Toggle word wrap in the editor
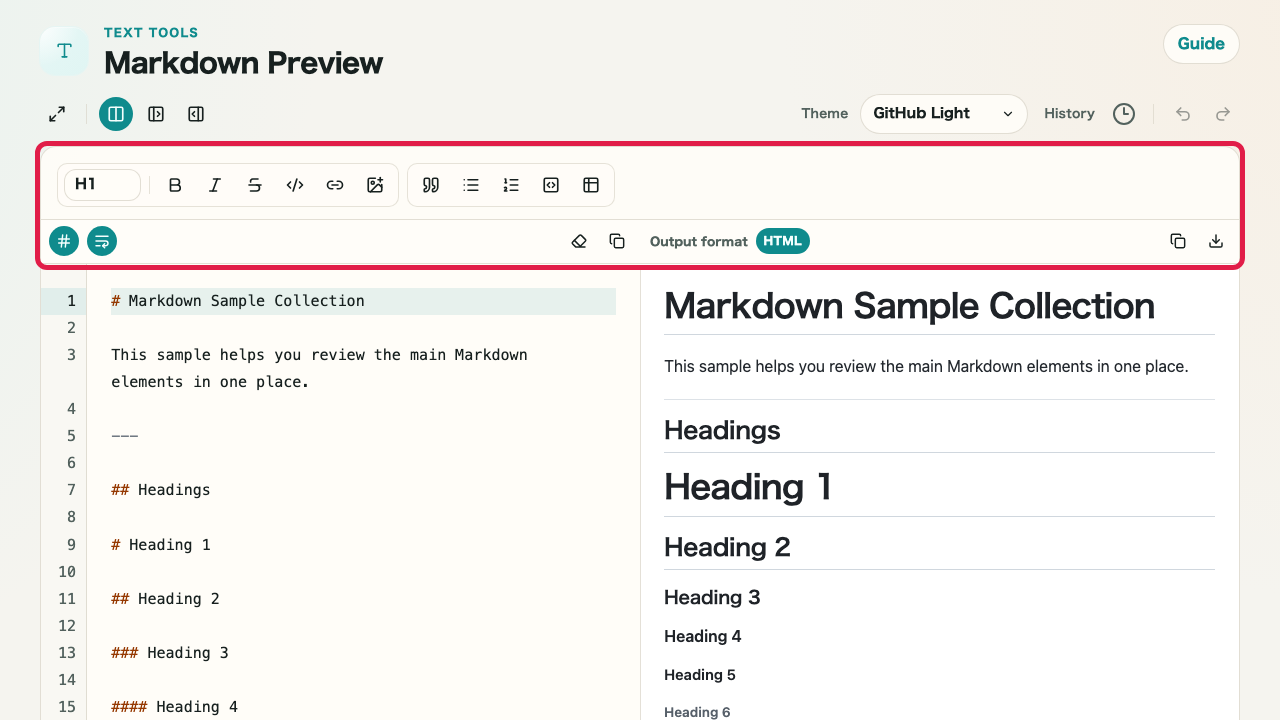Viewport: 1280px width, 720px height. coord(102,241)
